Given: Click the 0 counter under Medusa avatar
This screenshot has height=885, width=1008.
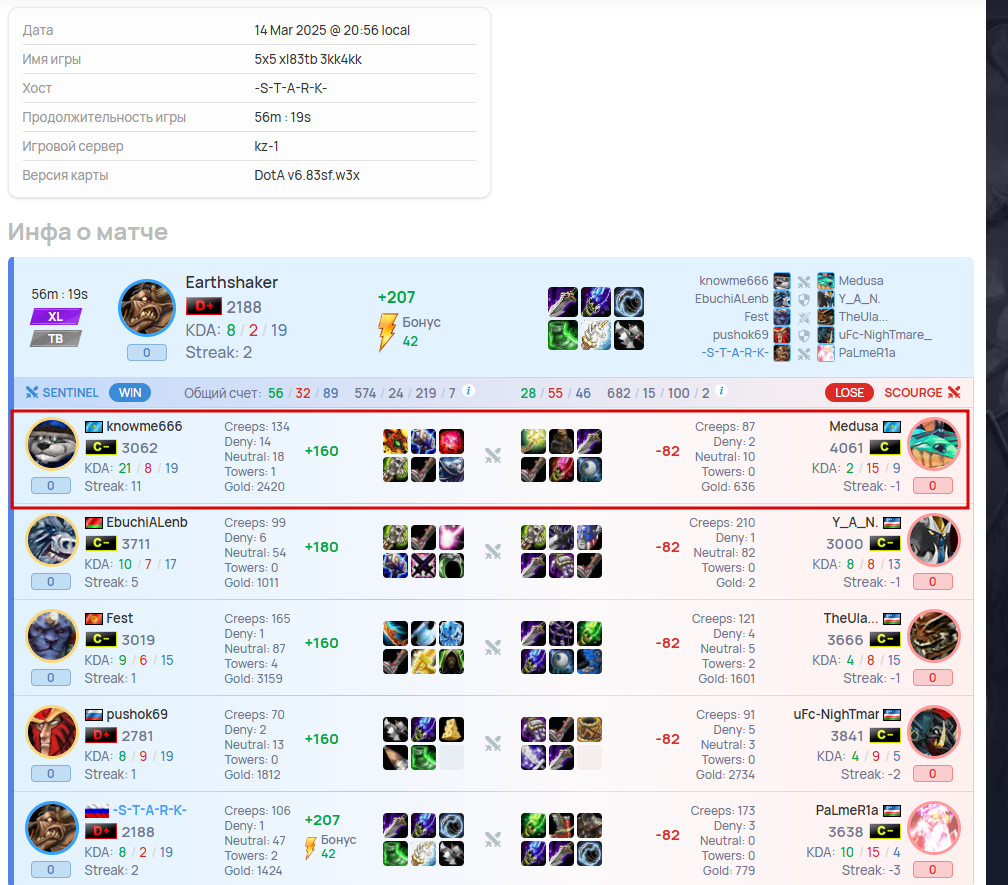Looking at the screenshot, I should click(933, 486).
